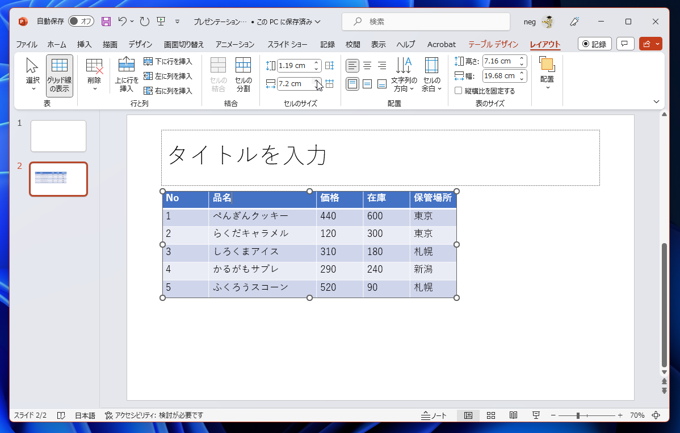Insert a row above
This screenshot has height=433, width=680.
tap(126, 75)
